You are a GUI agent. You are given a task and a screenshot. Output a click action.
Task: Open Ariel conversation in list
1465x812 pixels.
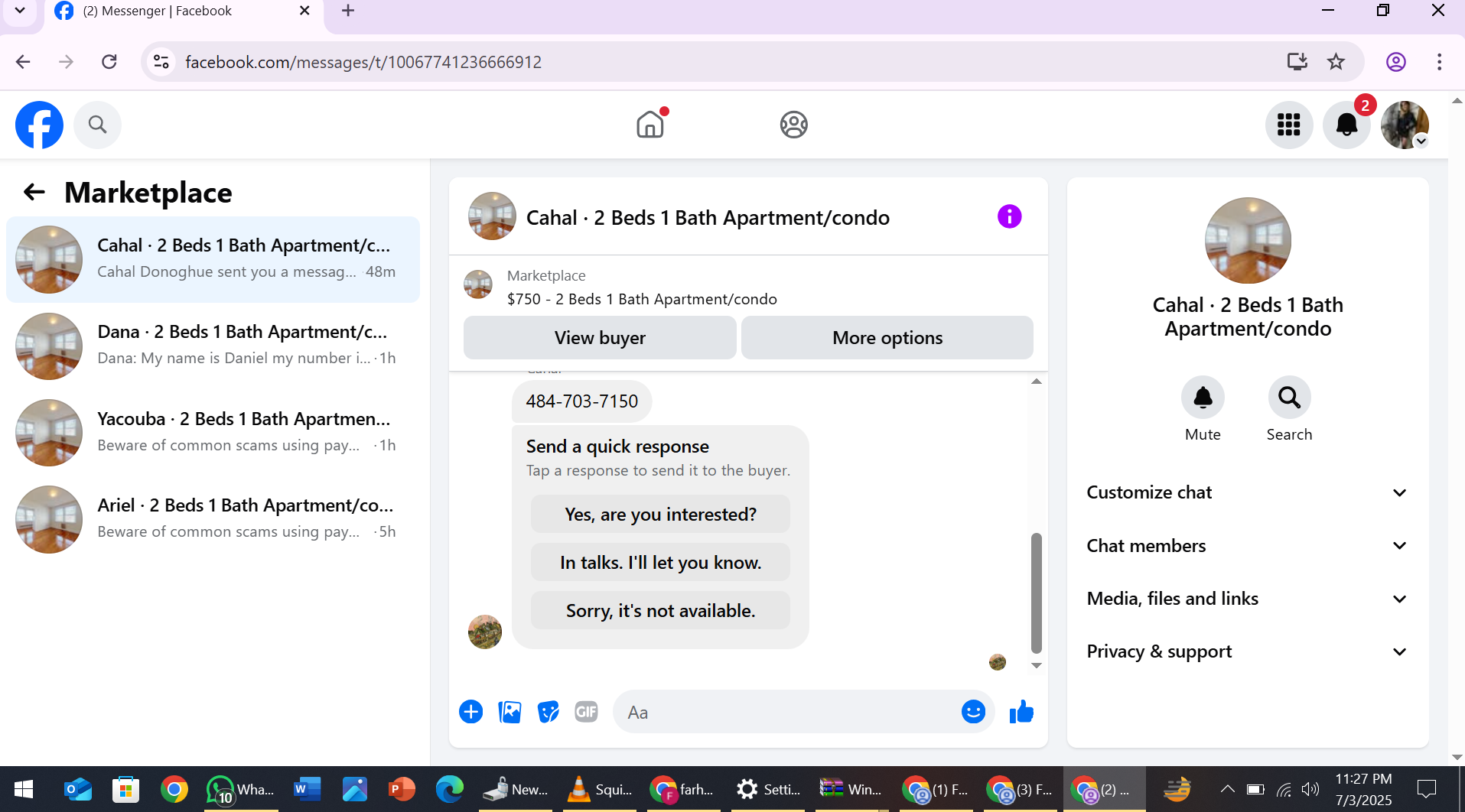point(213,519)
